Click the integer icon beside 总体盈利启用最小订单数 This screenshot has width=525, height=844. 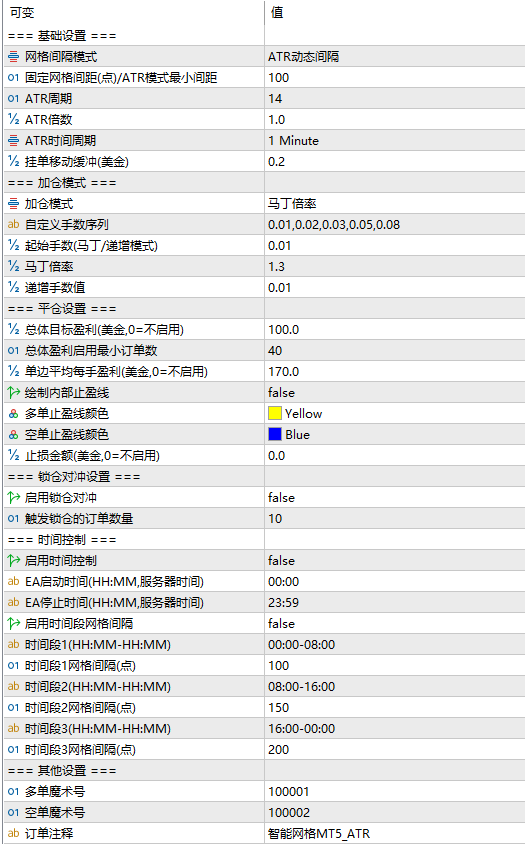tap(13, 350)
